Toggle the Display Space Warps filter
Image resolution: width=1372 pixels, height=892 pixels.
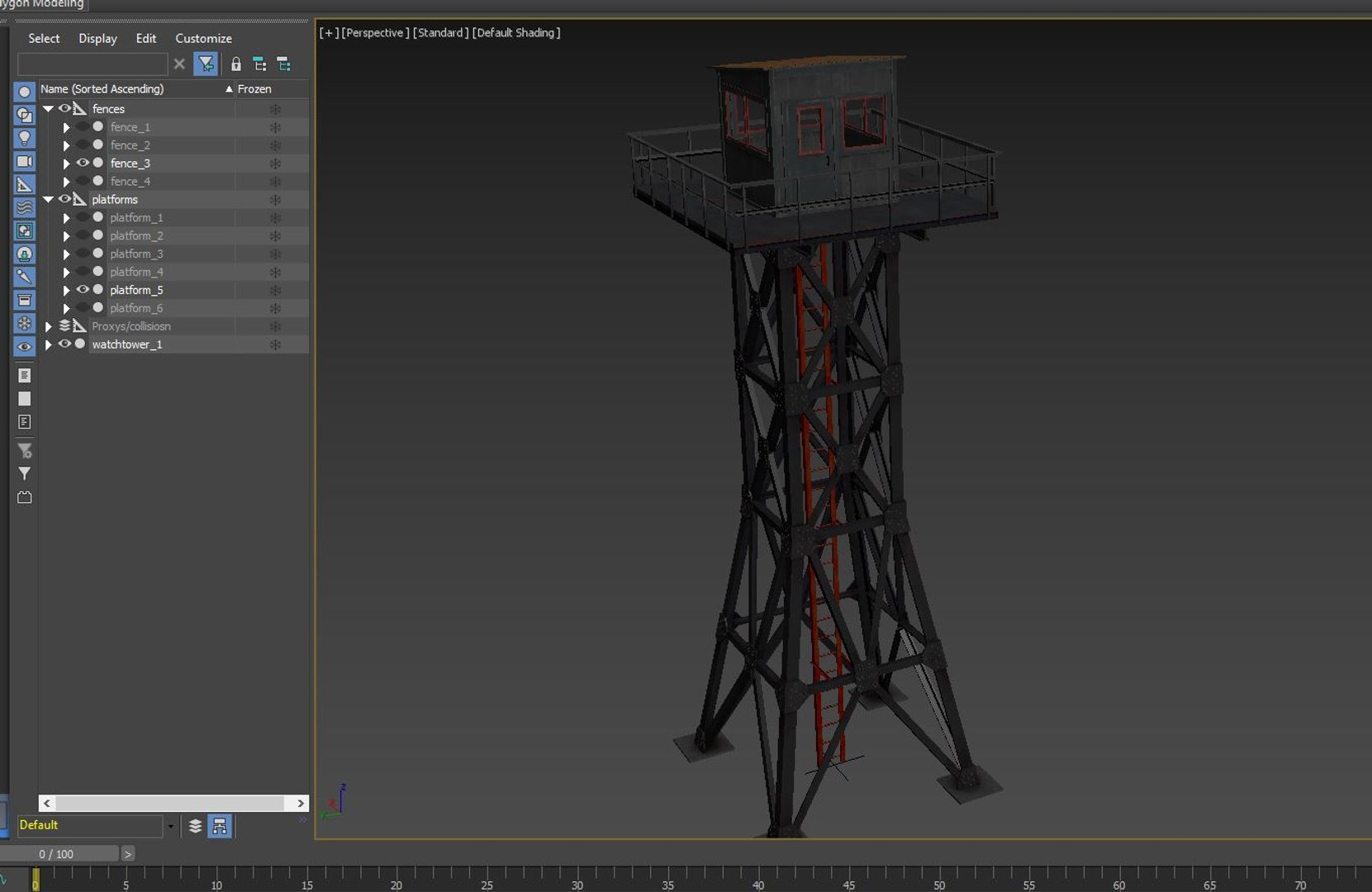[x=24, y=207]
